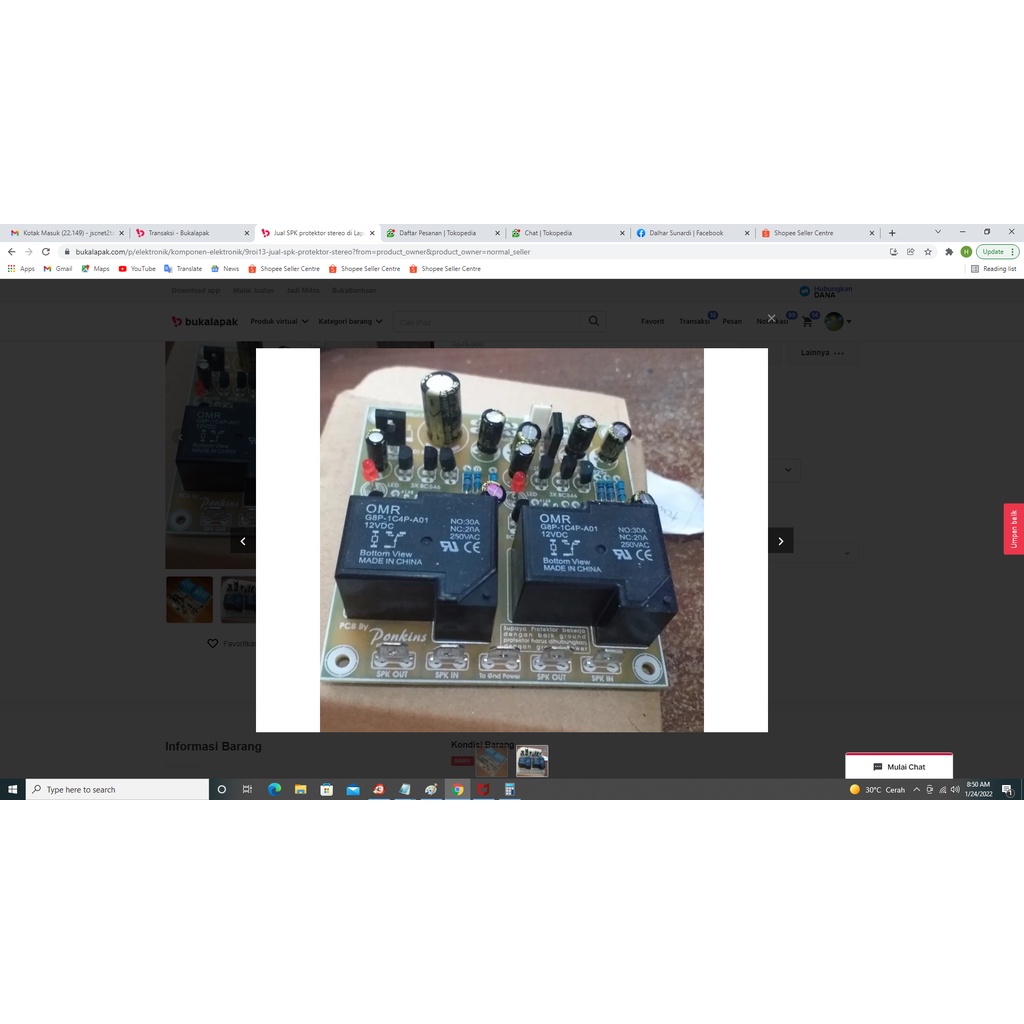1024x1024 pixels.
Task: Switch to Transaksi - Bukalapak tab
Action: click(x=187, y=232)
